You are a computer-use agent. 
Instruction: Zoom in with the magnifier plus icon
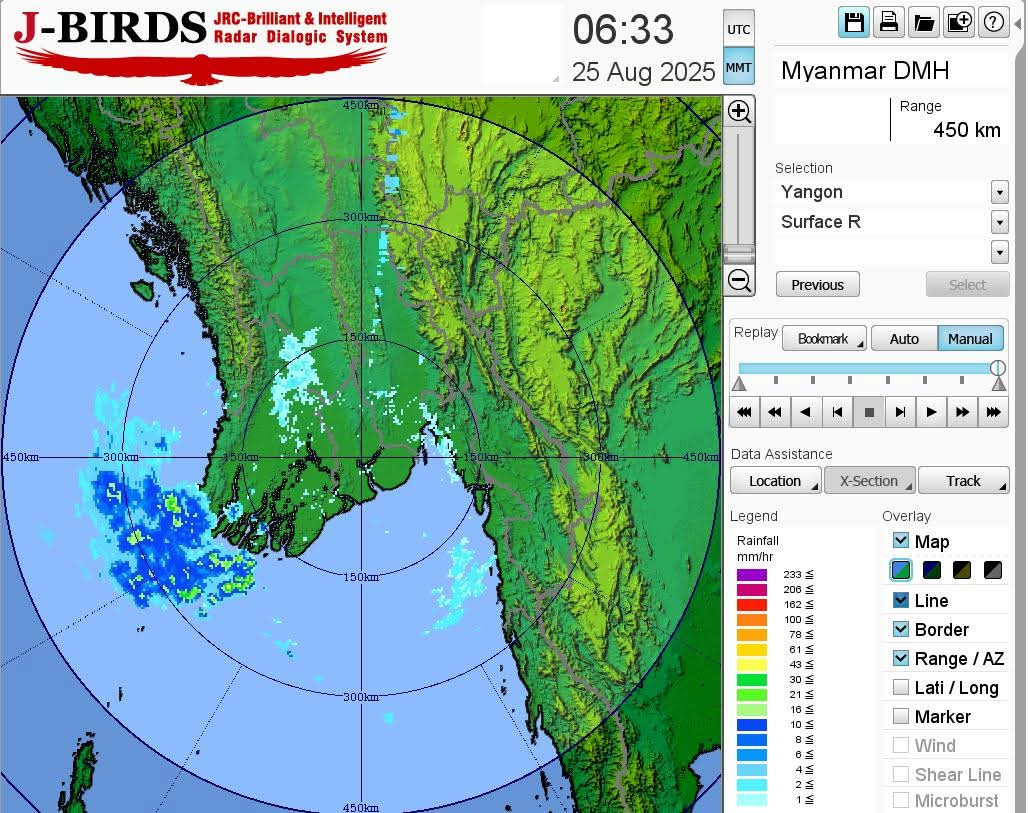coord(739,111)
